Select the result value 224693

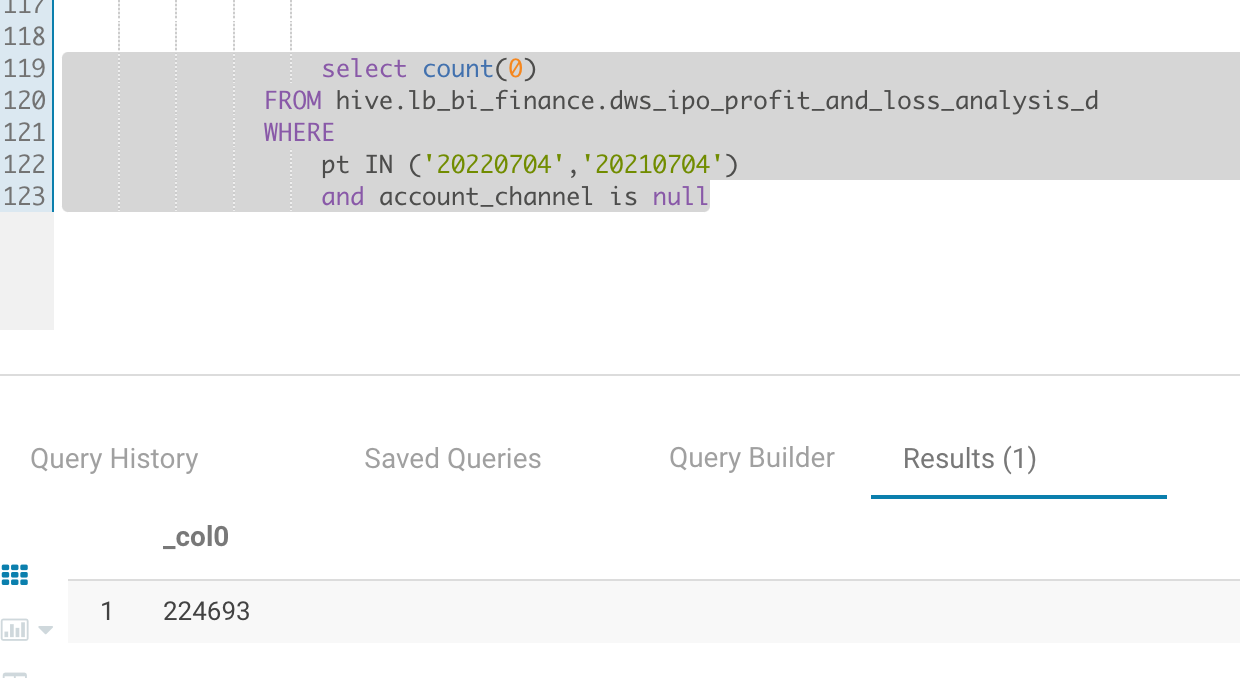click(206, 611)
